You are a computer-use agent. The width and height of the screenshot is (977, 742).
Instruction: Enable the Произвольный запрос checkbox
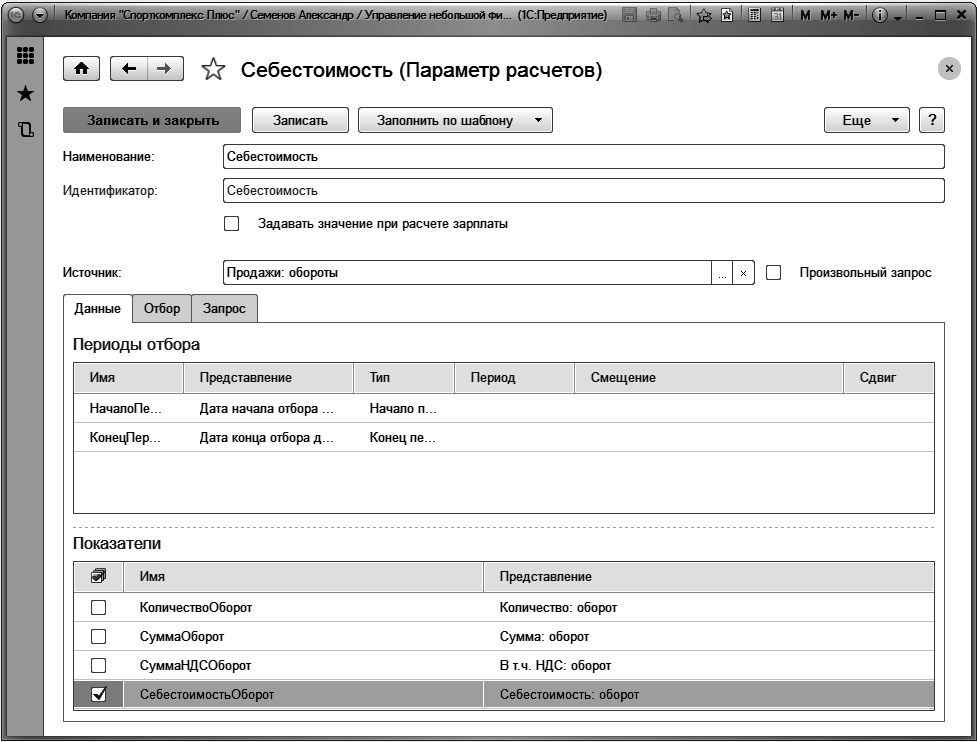click(x=773, y=273)
